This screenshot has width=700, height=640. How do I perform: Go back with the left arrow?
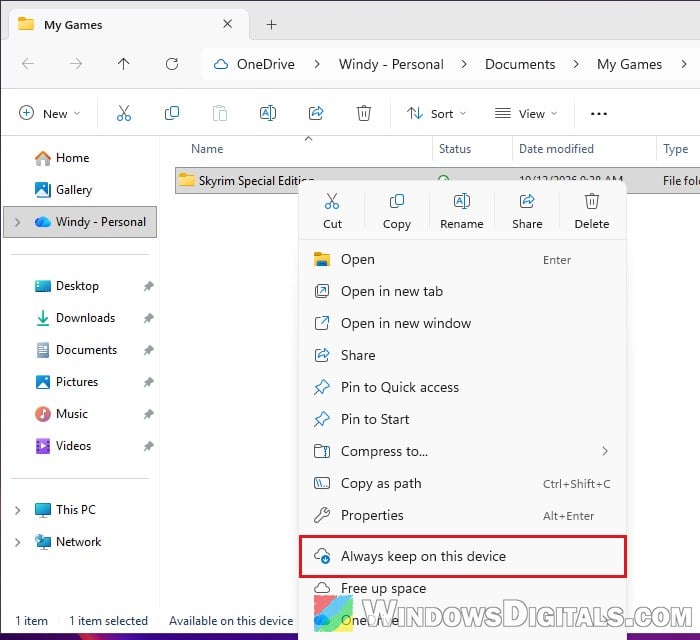point(28,64)
